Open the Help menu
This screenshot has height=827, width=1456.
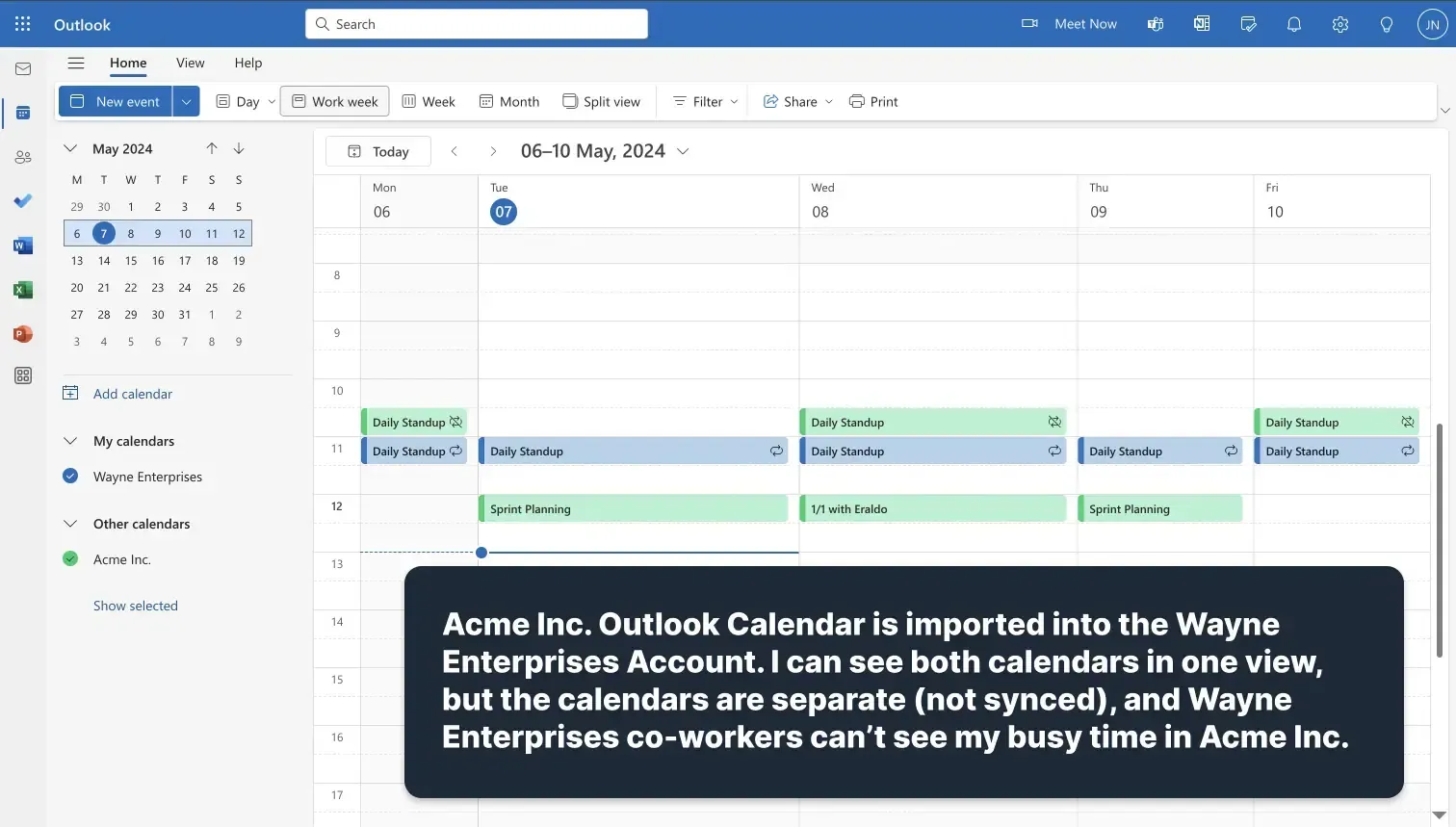tap(247, 63)
